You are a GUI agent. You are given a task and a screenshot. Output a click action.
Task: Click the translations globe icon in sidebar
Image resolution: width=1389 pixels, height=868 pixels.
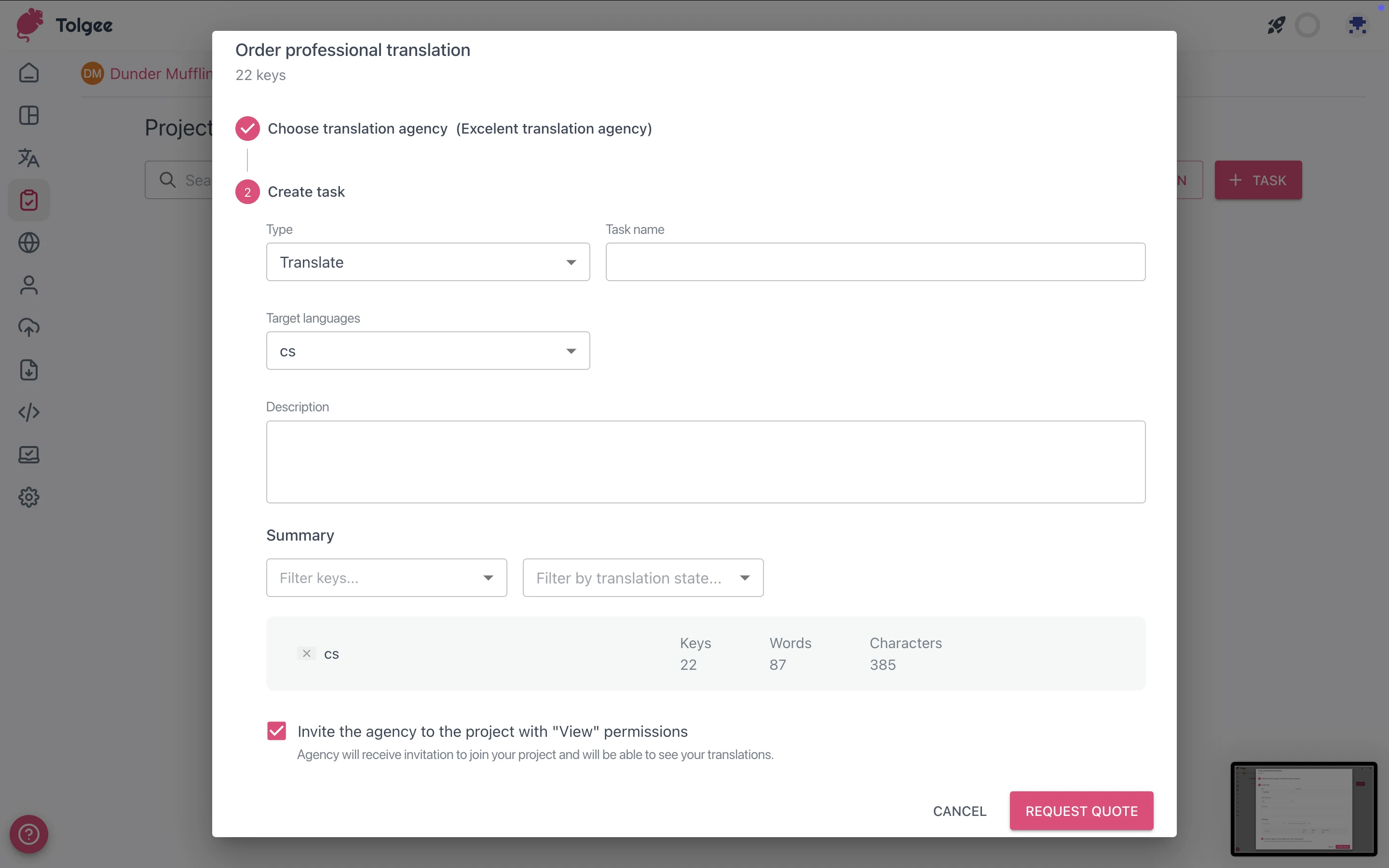click(29, 243)
